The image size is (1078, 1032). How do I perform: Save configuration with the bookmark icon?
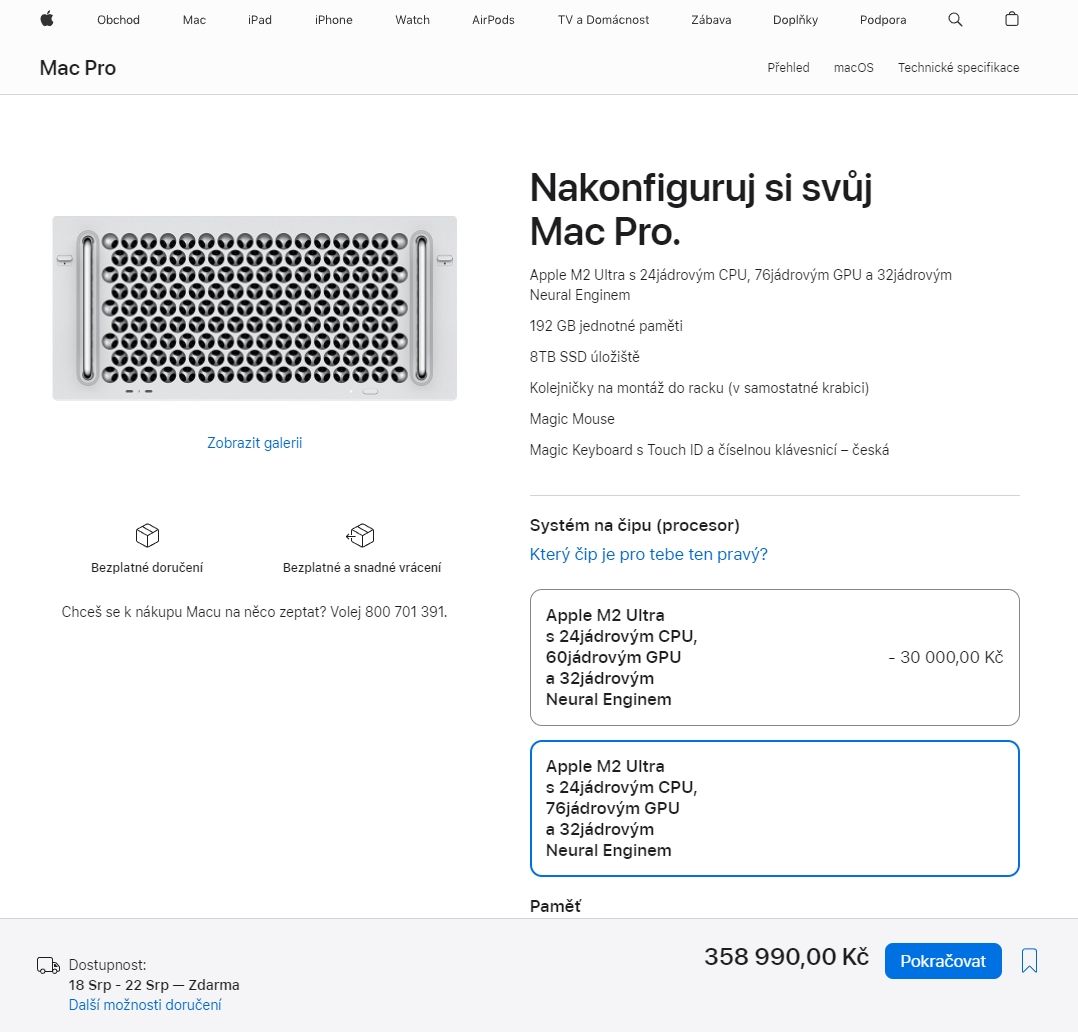[x=1029, y=960]
